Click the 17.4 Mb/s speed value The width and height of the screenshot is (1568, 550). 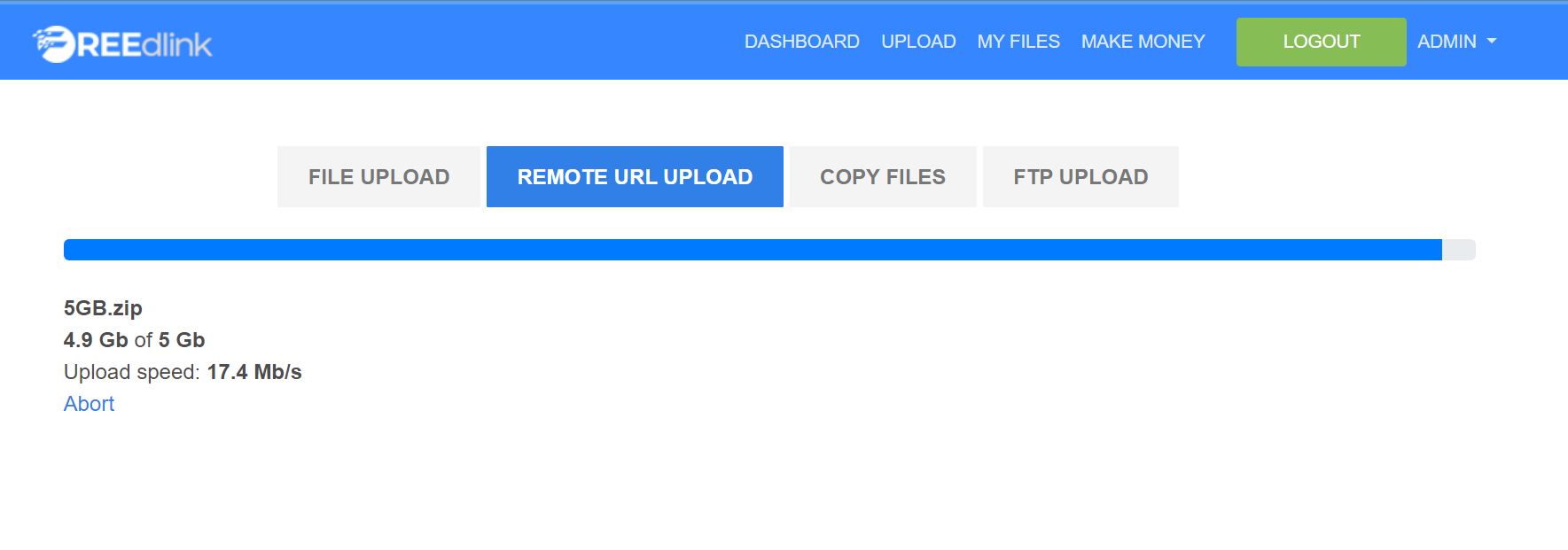(x=254, y=372)
